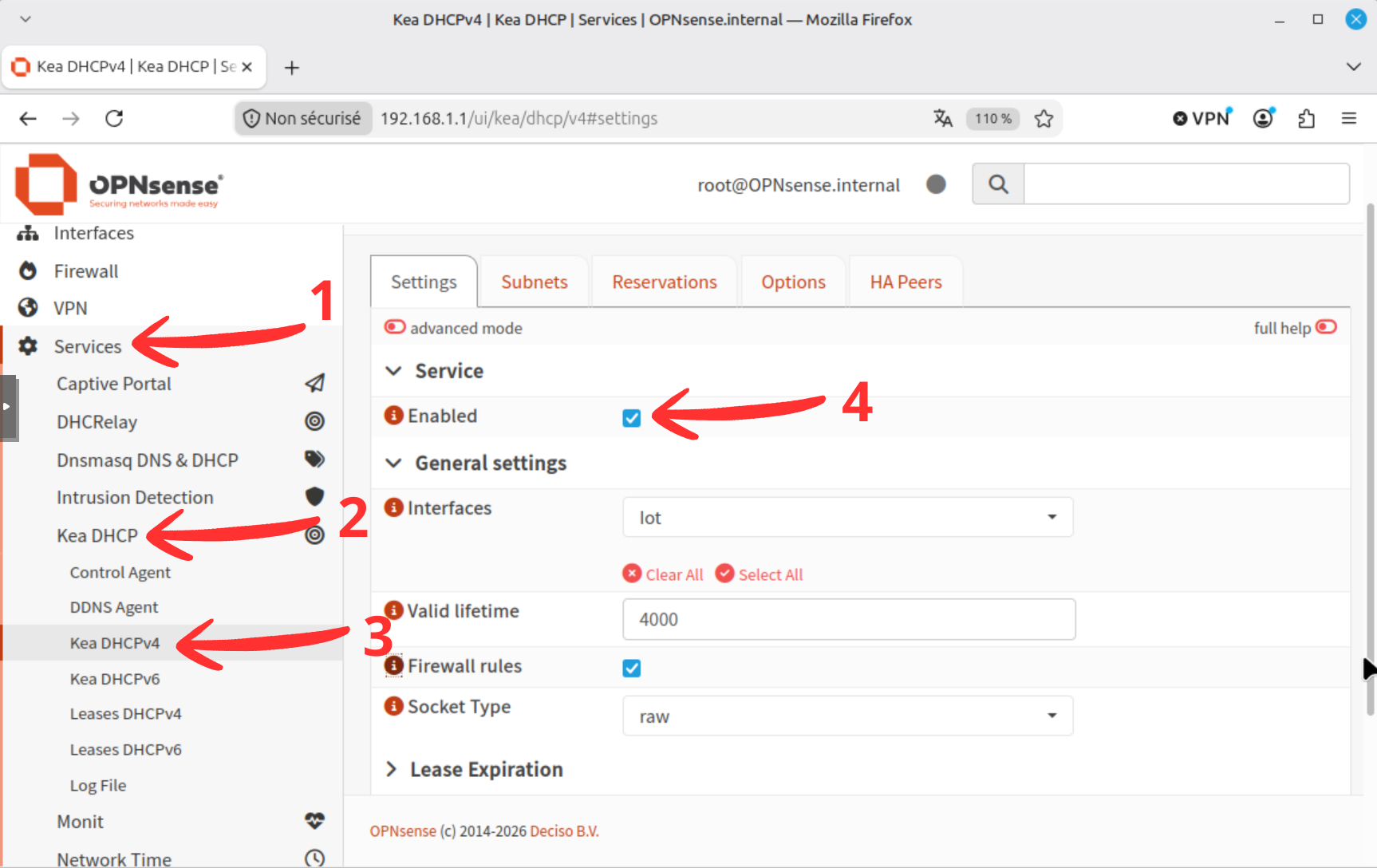This screenshot has height=868, width=1377.
Task: Switch to the HA Peers tab
Action: tap(906, 282)
